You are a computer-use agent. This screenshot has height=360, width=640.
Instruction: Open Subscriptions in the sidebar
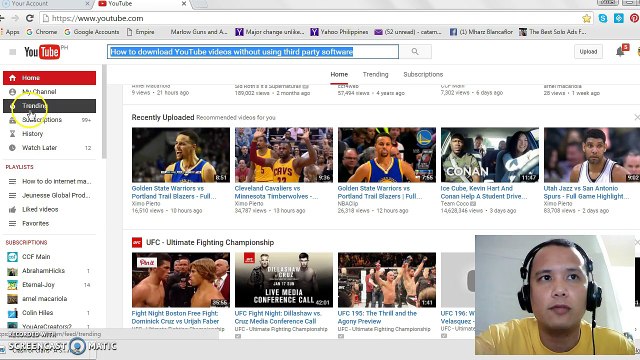pyautogui.click(x=49, y=120)
